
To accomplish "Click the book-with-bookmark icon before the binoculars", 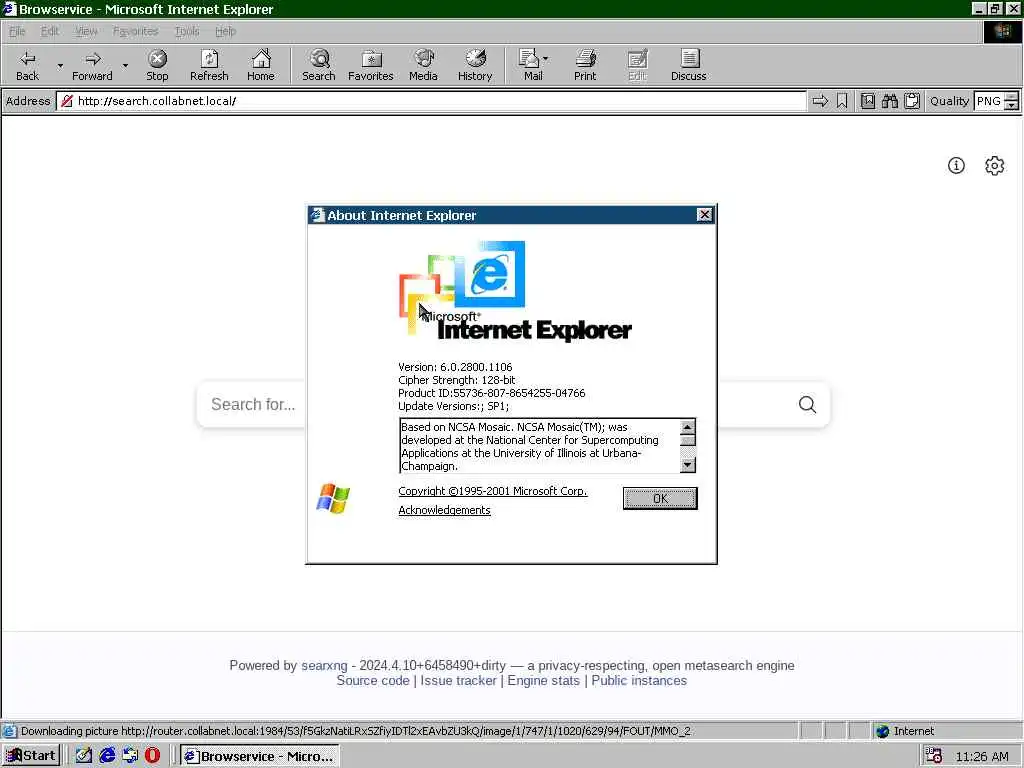I will (868, 101).
